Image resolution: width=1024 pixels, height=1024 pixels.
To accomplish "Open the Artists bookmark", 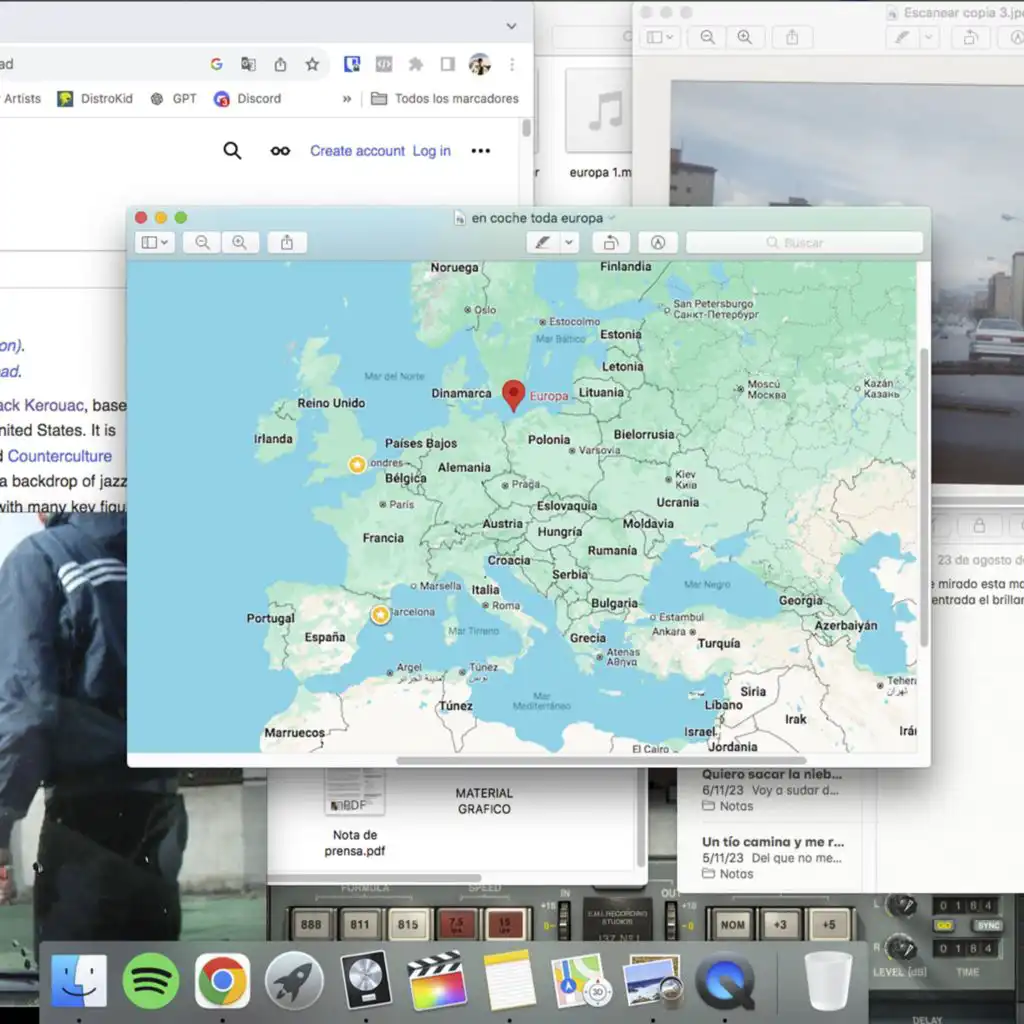I will coord(22,99).
